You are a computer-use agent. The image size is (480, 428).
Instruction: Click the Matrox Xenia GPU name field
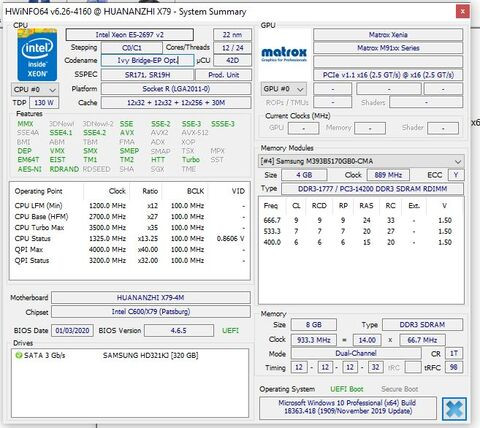click(388, 35)
